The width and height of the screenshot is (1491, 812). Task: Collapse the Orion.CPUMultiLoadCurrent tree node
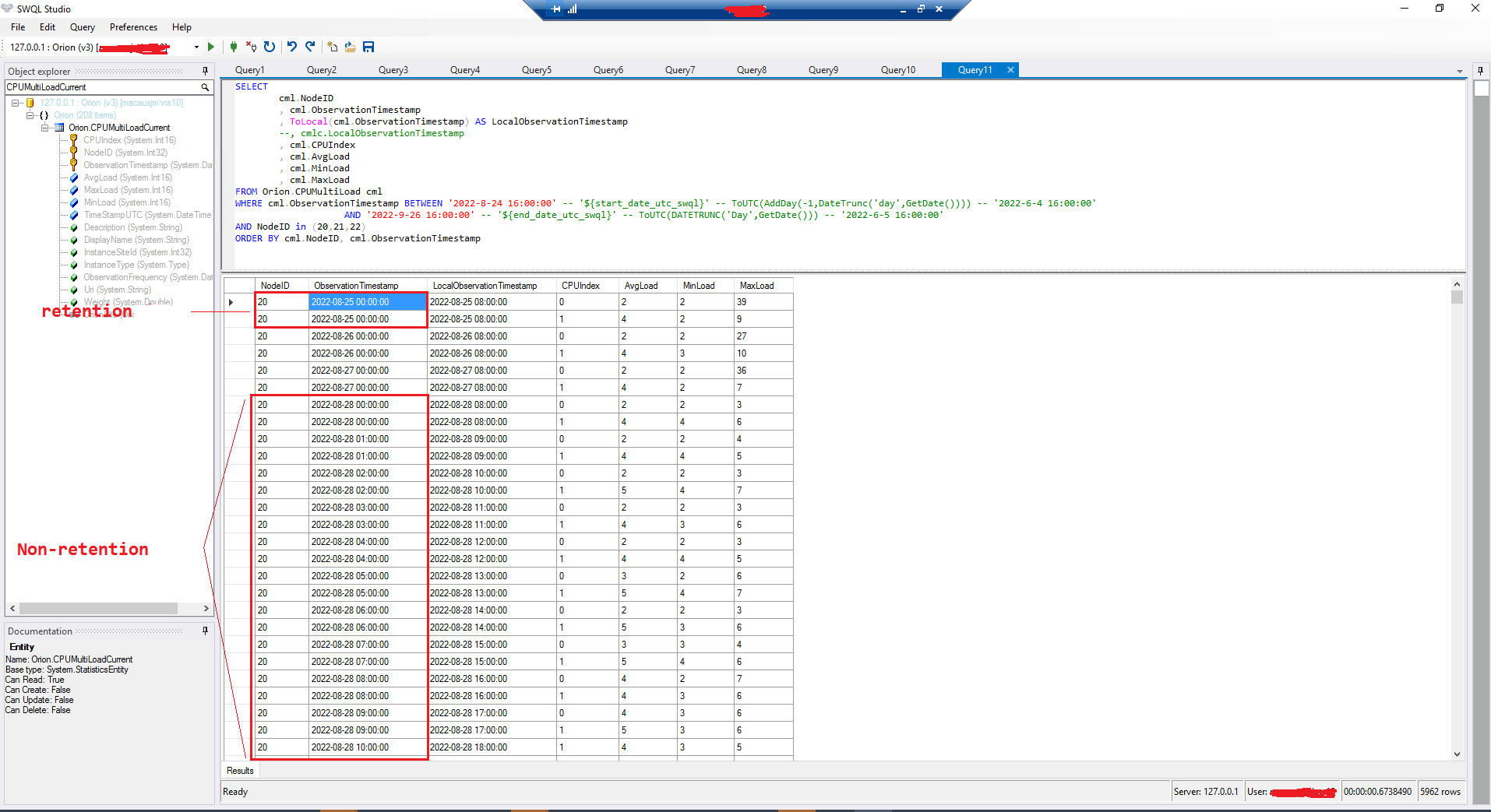tap(45, 128)
